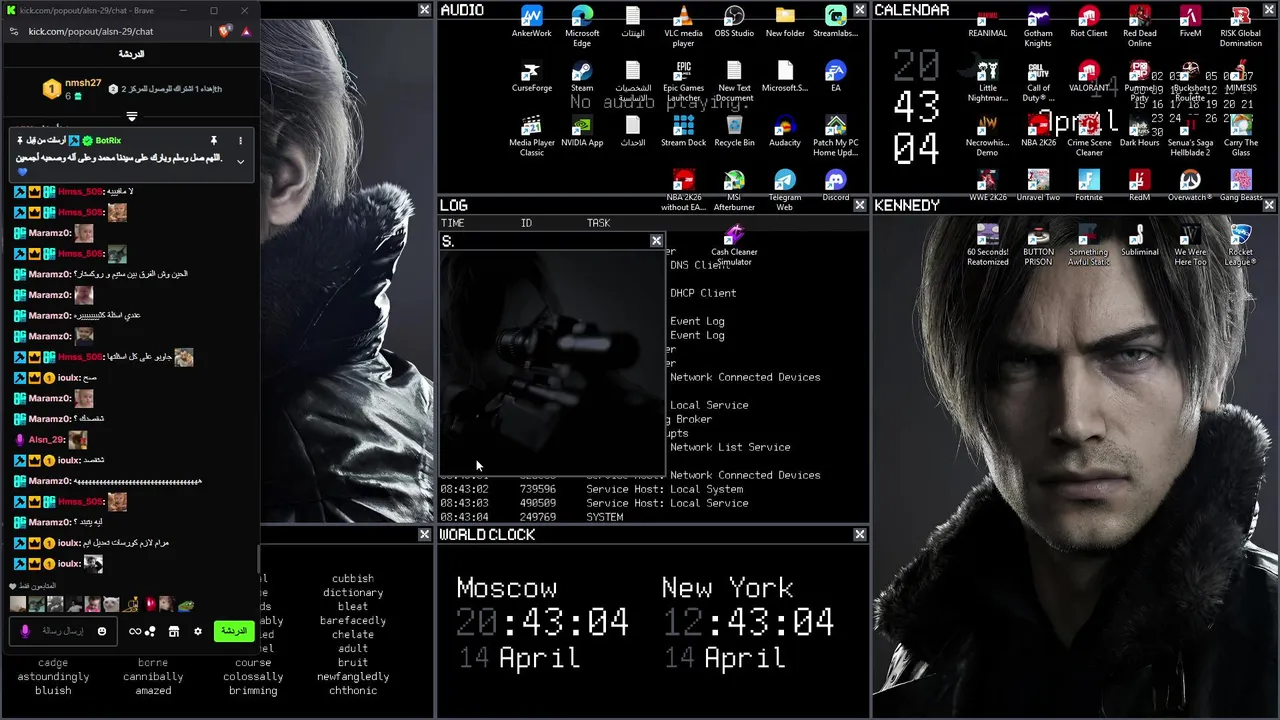This screenshot has width=1280, height=720.
Task: Open Overwatch desktop icon
Action: coord(1190,185)
